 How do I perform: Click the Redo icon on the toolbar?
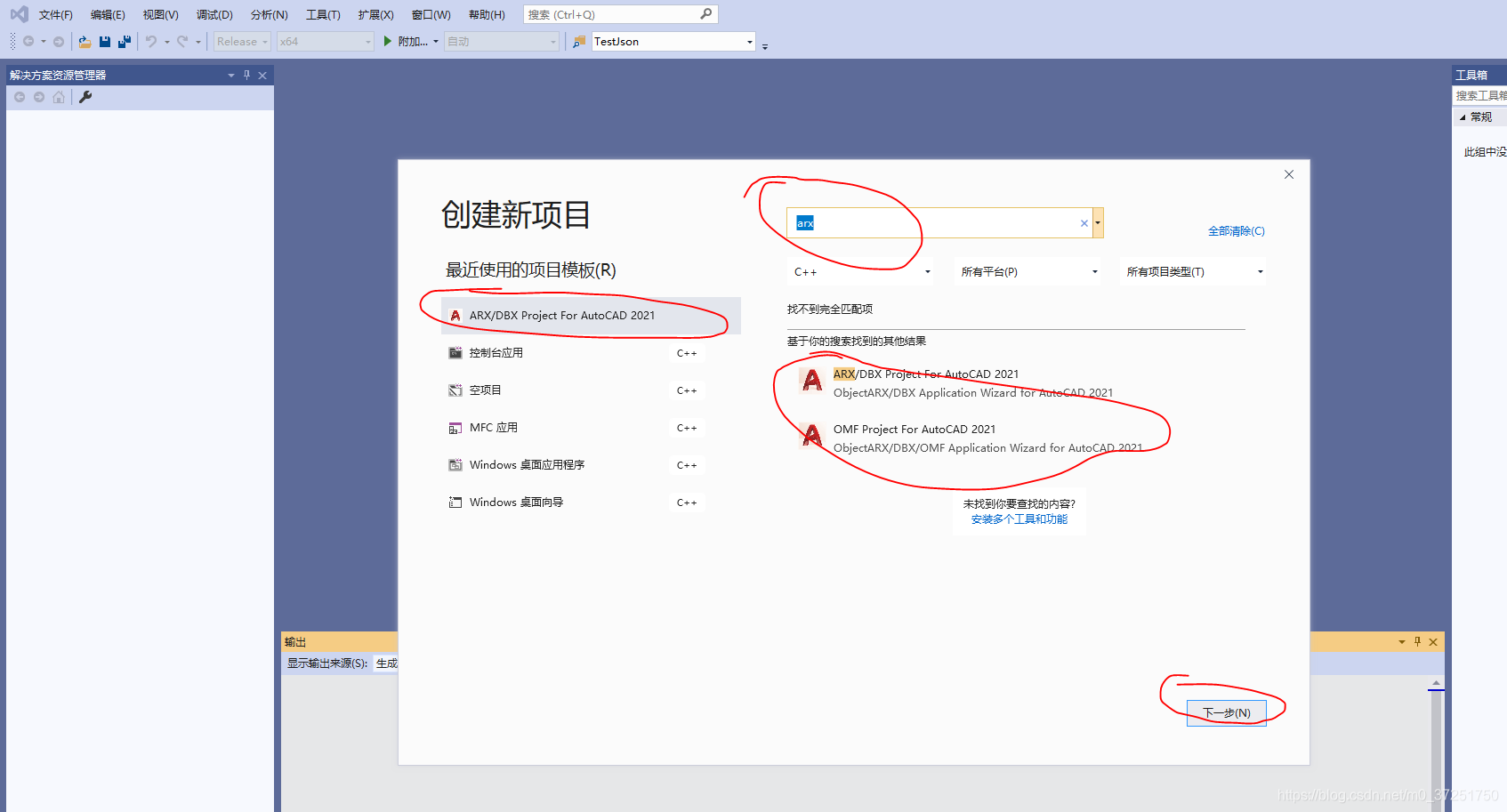pyautogui.click(x=181, y=41)
